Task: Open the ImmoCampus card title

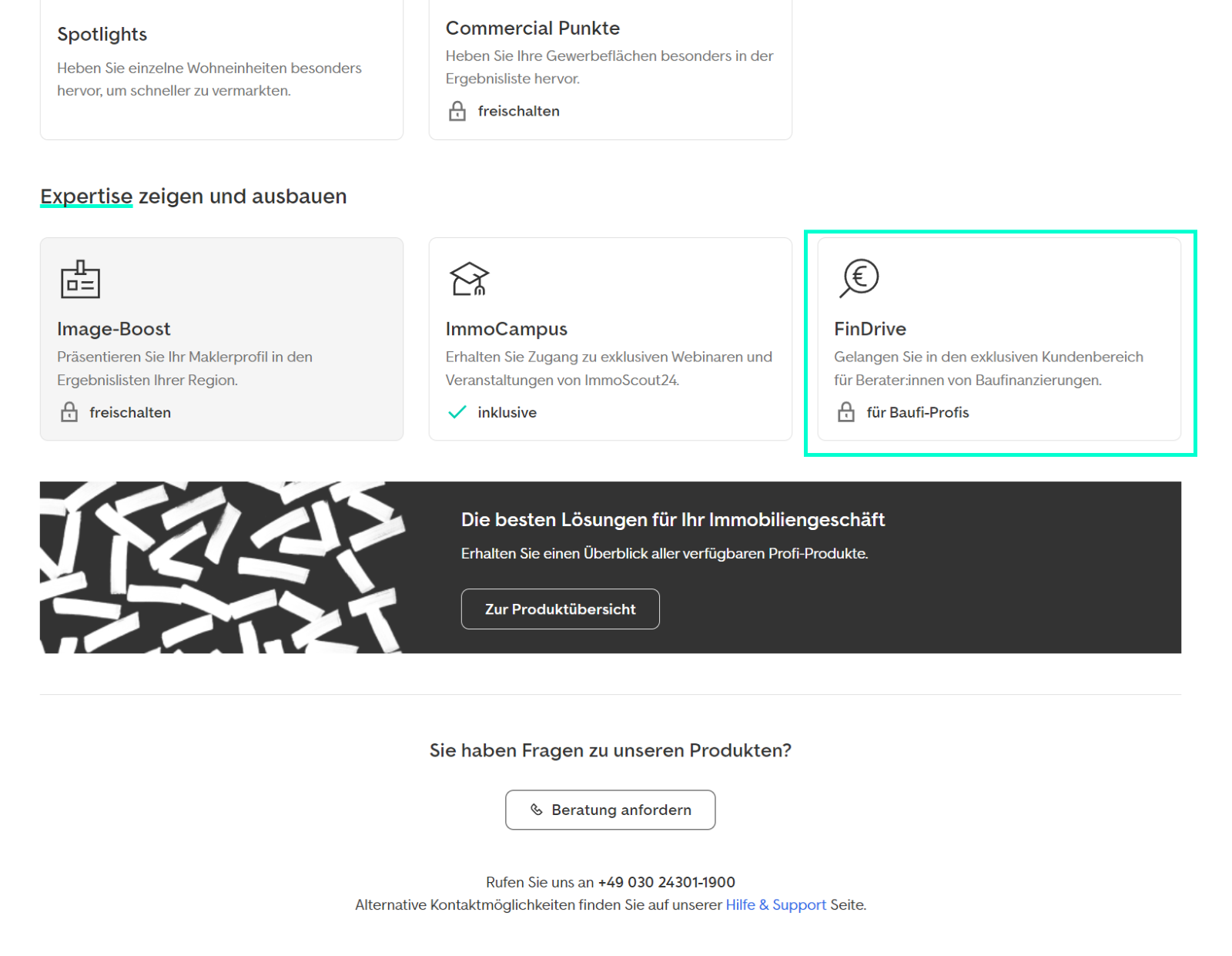Action: coord(506,329)
